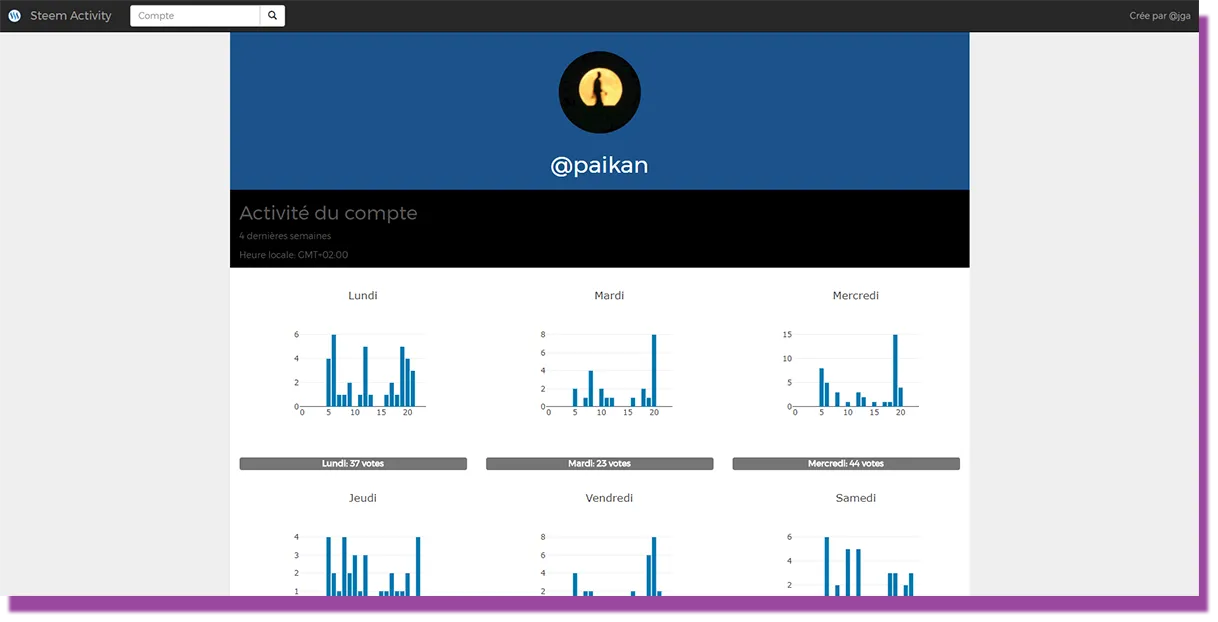The height and width of the screenshot is (622, 1218).
Task: Select the Activité du compte heading
Action: pos(328,213)
